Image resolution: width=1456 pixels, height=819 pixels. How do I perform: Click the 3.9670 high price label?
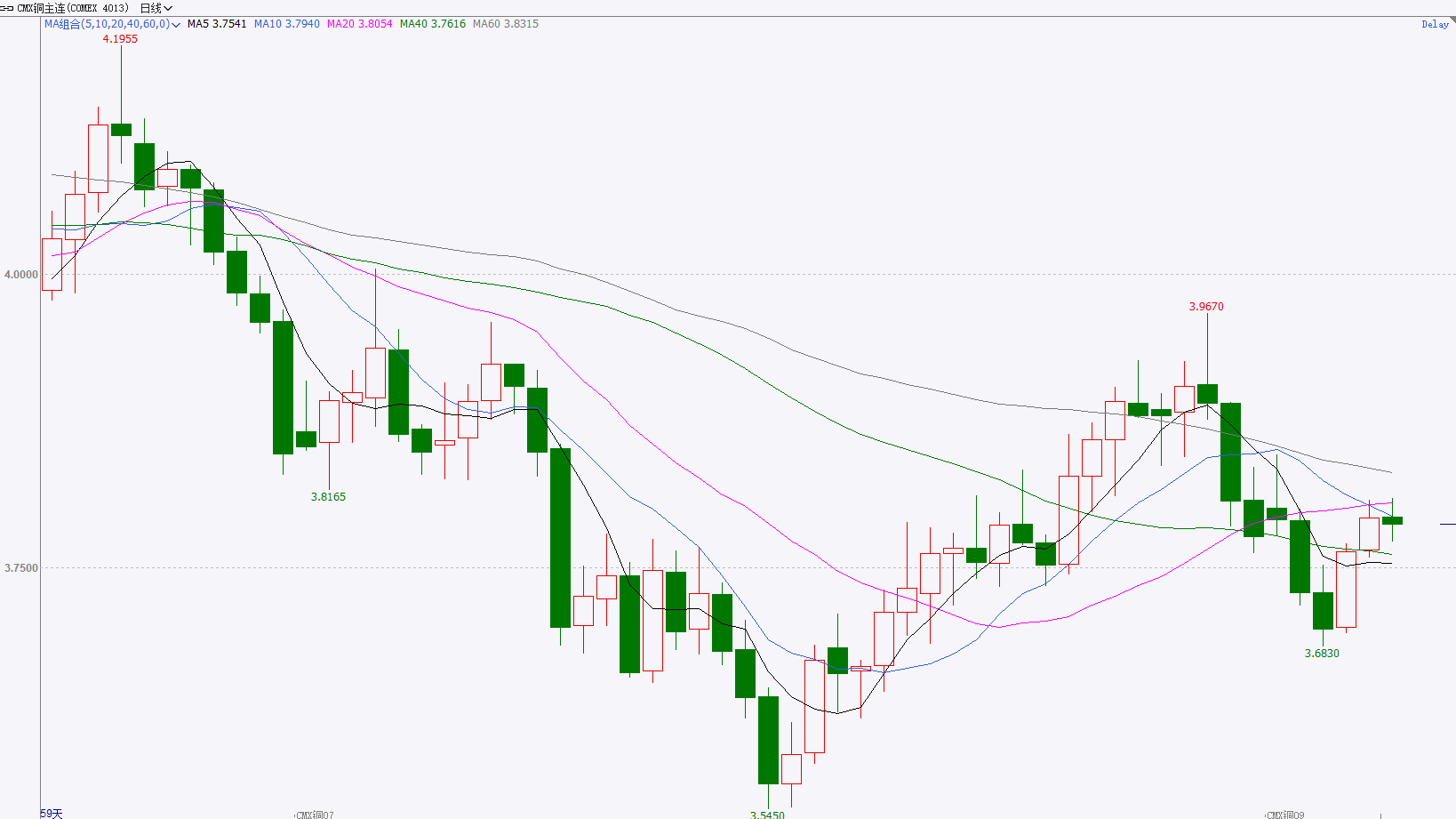pyautogui.click(x=1206, y=307)
